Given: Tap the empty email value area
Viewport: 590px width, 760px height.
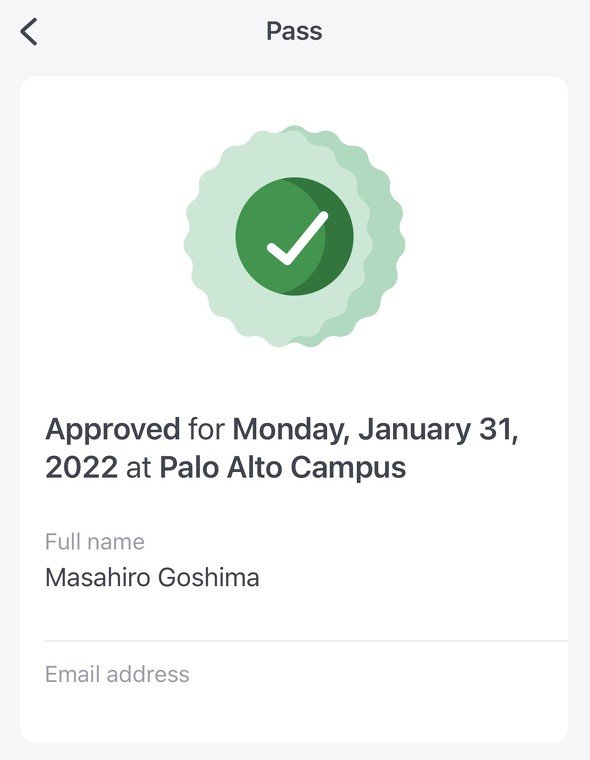Looking at the screenshot, I should pos(305,710).
